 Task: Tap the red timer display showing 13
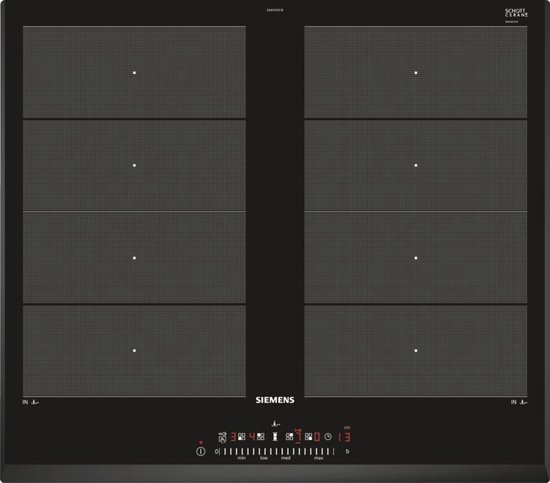(x=344, y=437)
